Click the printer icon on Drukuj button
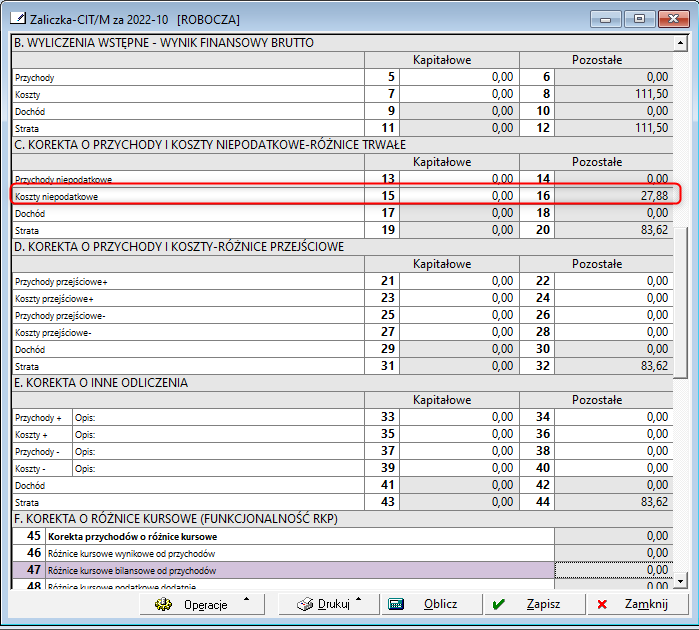This screenshot has width=699, height=630. (x=305, y=604)
